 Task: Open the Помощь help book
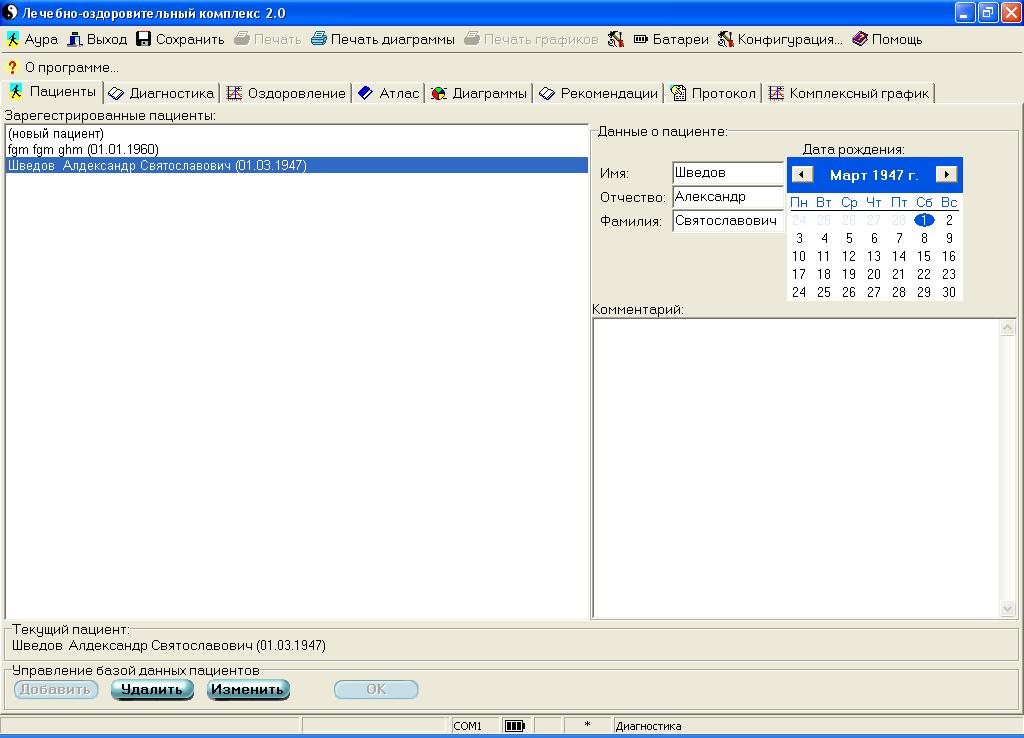860,40
